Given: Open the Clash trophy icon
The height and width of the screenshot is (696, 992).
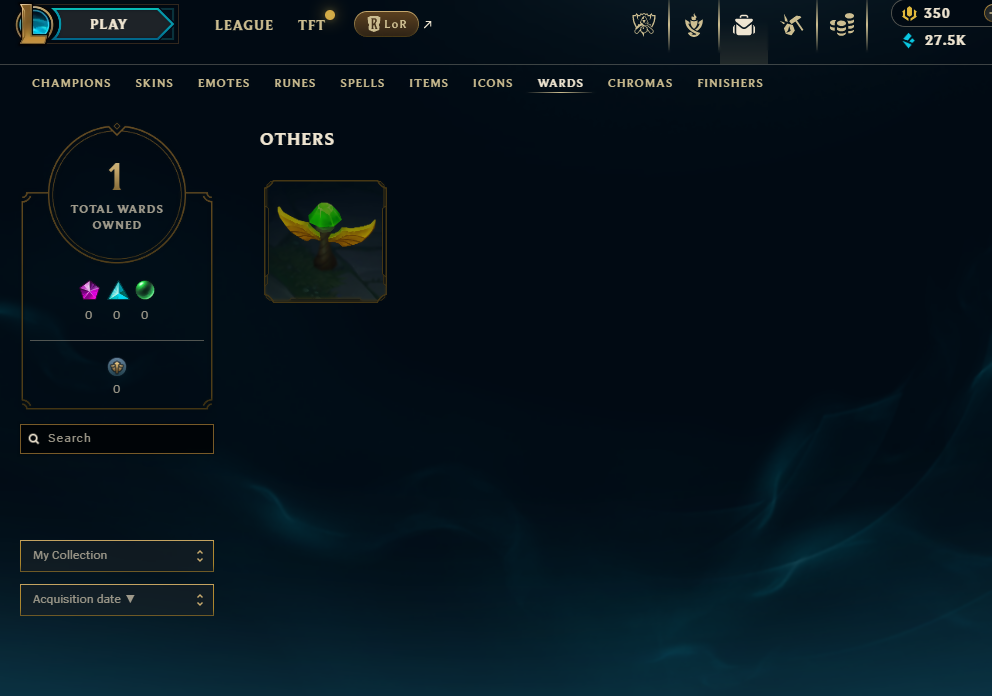Looking at the screenshot, I should [643, 25].
